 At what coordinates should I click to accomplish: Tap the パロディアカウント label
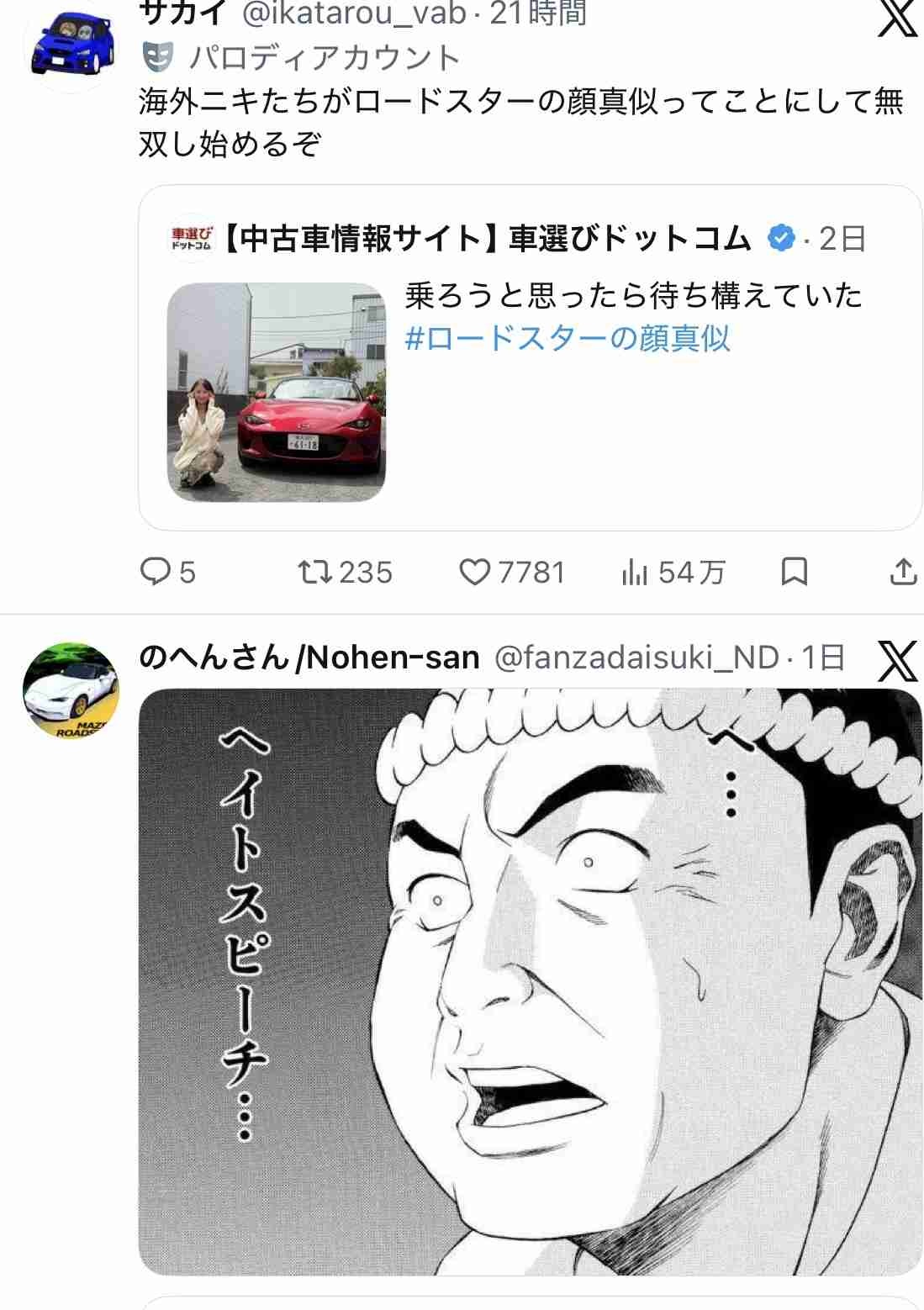(325, 58)
